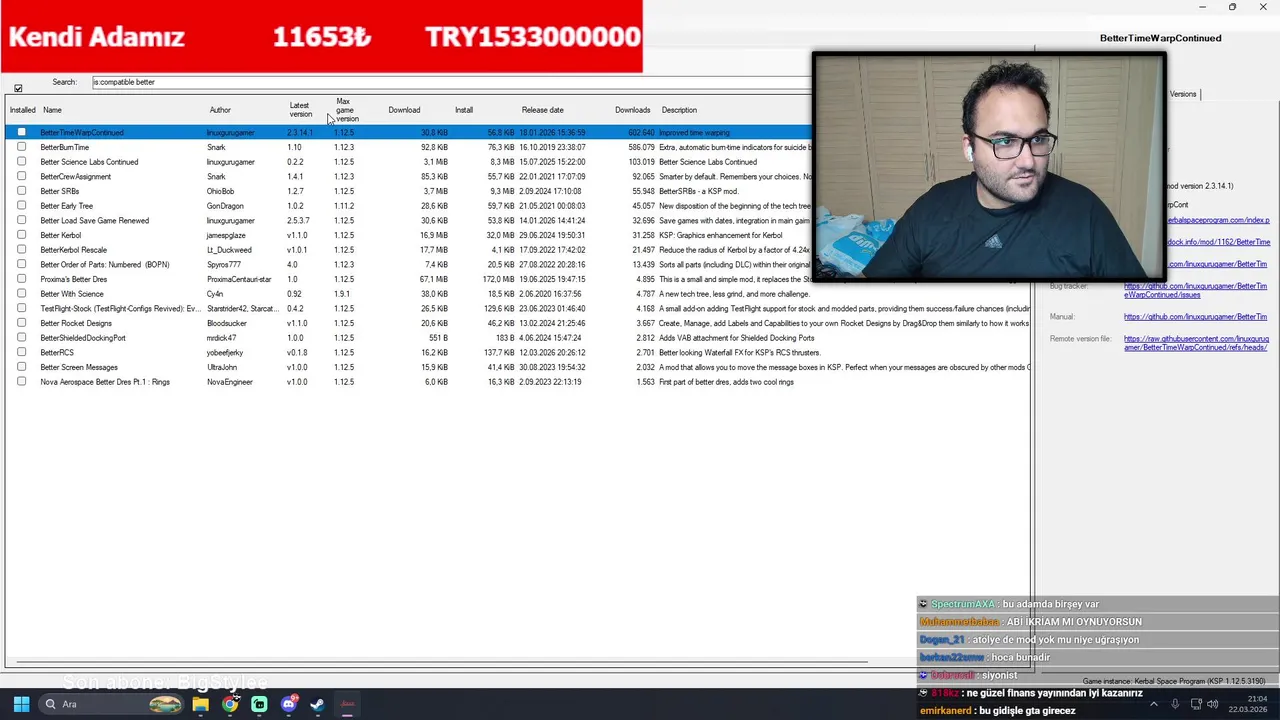The height and width of the screenshot is (720, 1280).
Task: Click microphone icon in system tray
Action: [x=1175, y=704]
